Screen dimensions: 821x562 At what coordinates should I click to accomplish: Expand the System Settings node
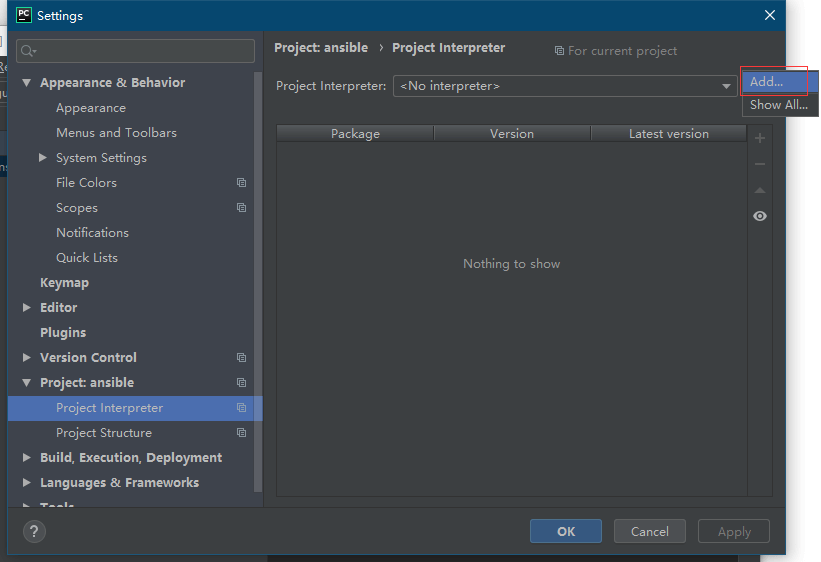[x=43, y=157]
